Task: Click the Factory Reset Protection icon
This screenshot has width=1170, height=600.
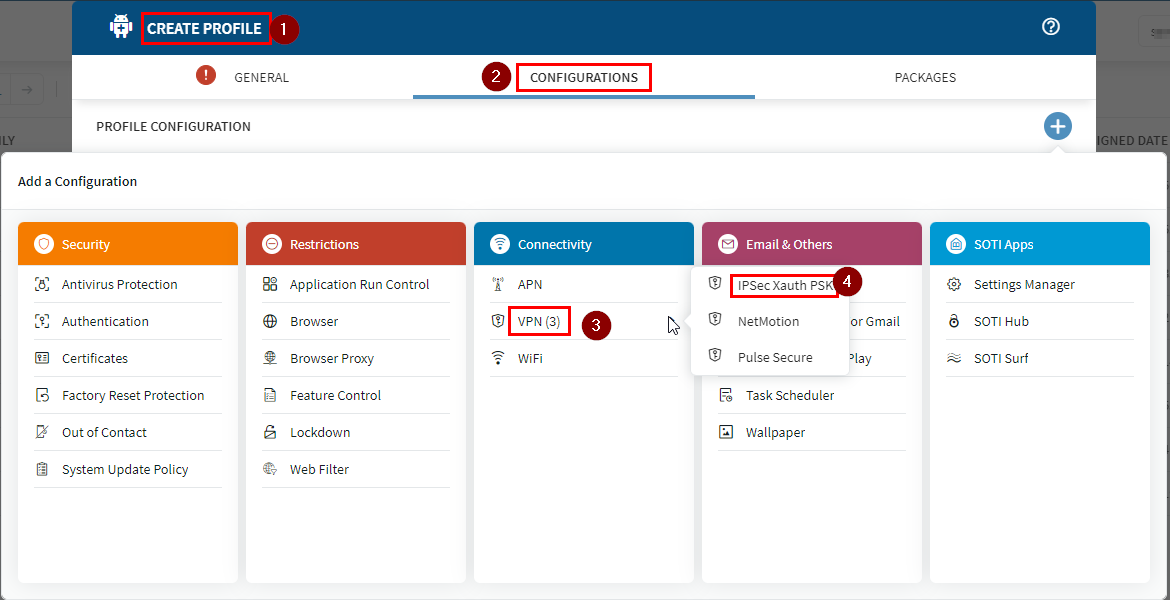Action: point(42,396)
